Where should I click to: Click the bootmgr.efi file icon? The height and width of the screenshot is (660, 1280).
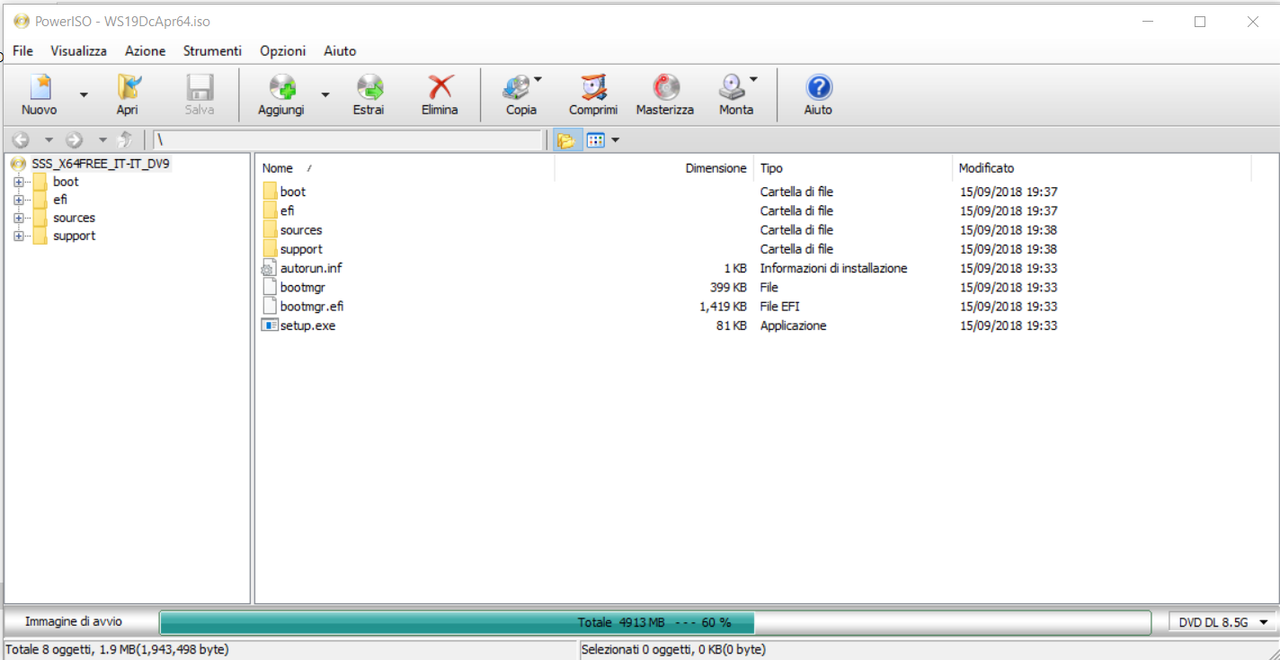(x=269, y=306)
